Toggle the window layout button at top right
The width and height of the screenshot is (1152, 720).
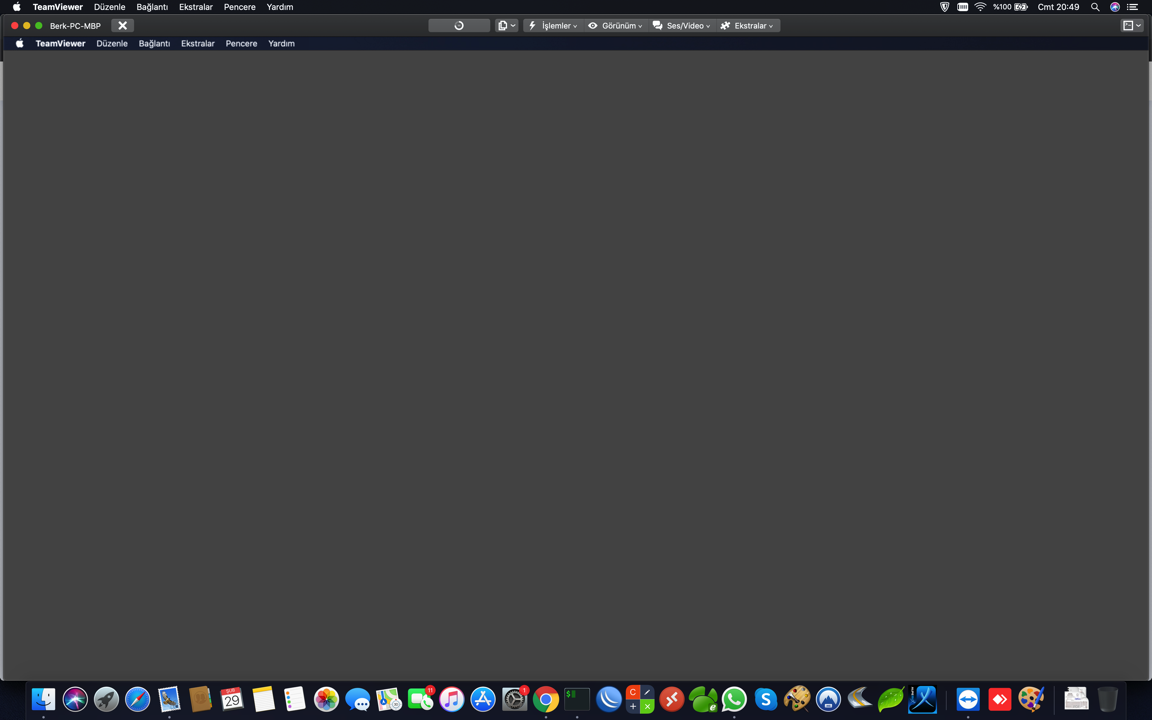pos(1132,26)
